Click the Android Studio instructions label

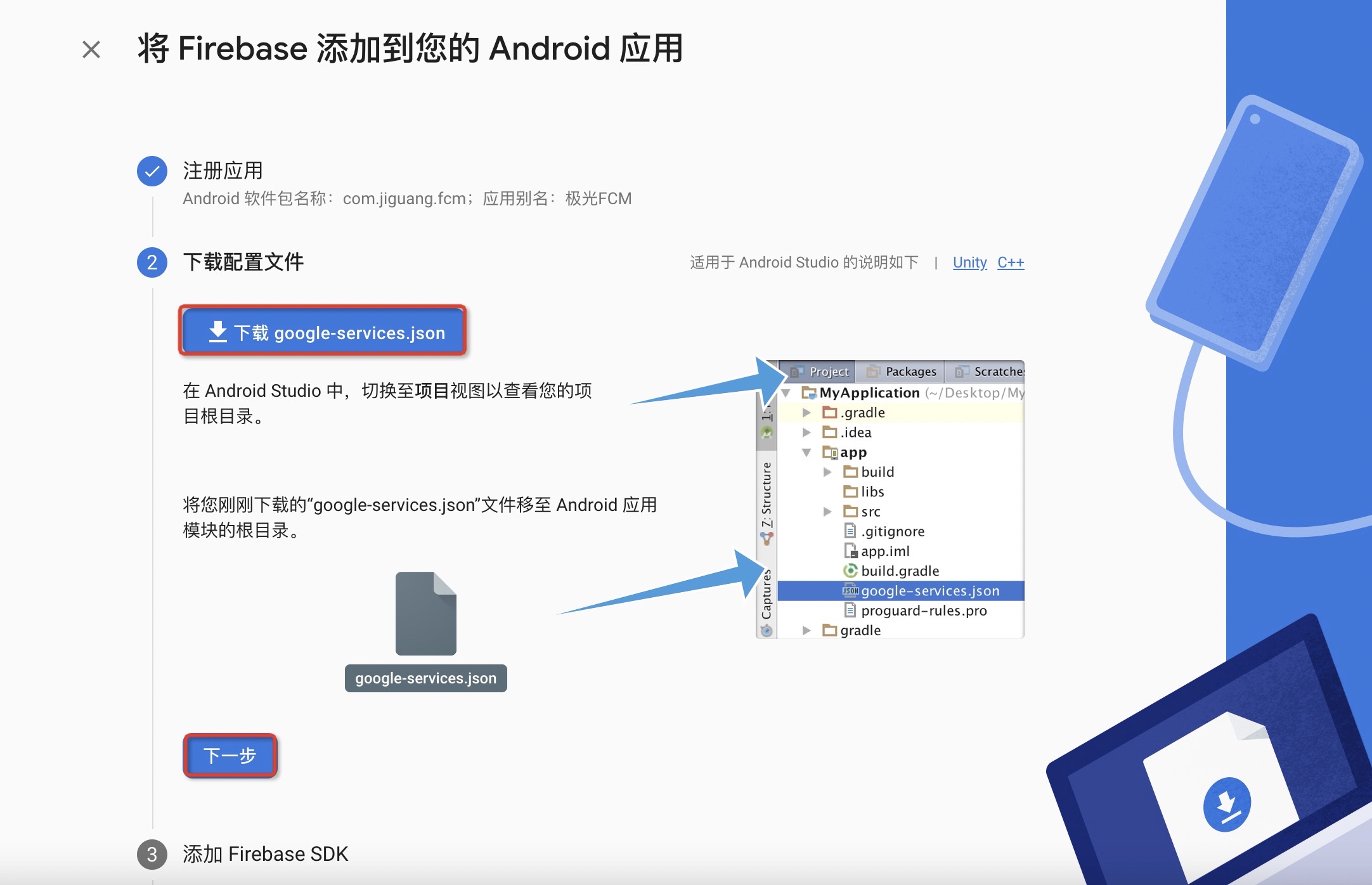(x=804, y=262)
